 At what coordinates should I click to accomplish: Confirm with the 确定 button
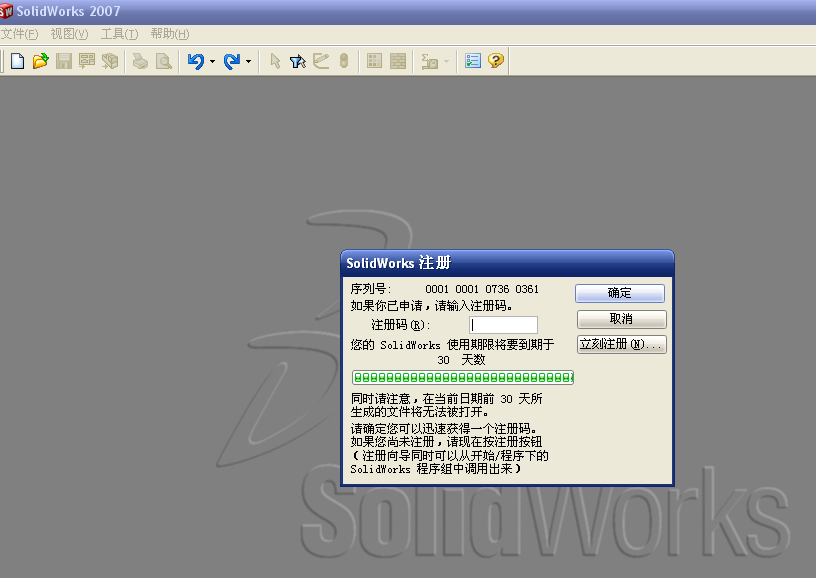click(x=620, y=293)
